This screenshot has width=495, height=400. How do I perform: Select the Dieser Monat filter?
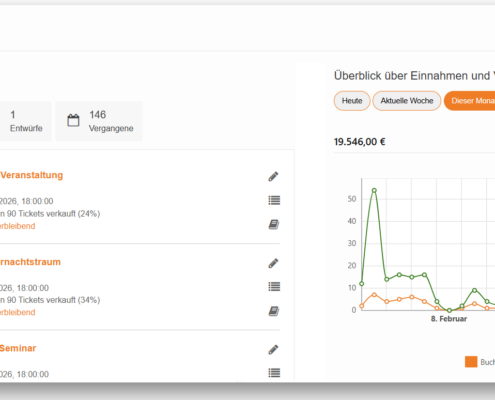point(470,101)
